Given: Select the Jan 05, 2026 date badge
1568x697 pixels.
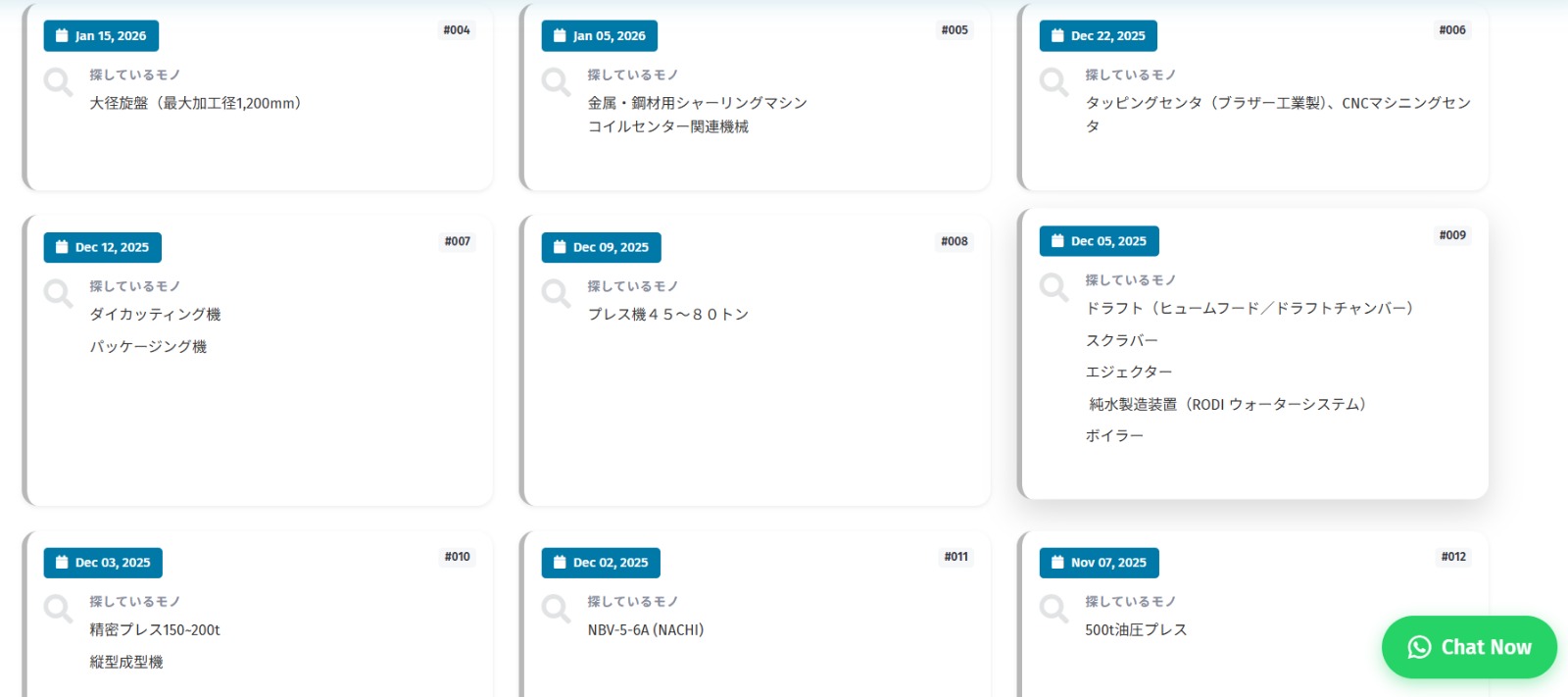Looking at the screenshot, I should pos(599,36).
